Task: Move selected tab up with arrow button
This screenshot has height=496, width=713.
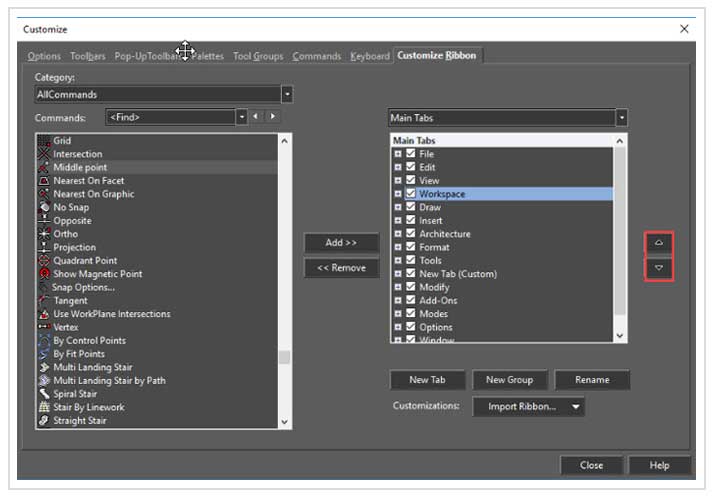Action: coord(658,243)
